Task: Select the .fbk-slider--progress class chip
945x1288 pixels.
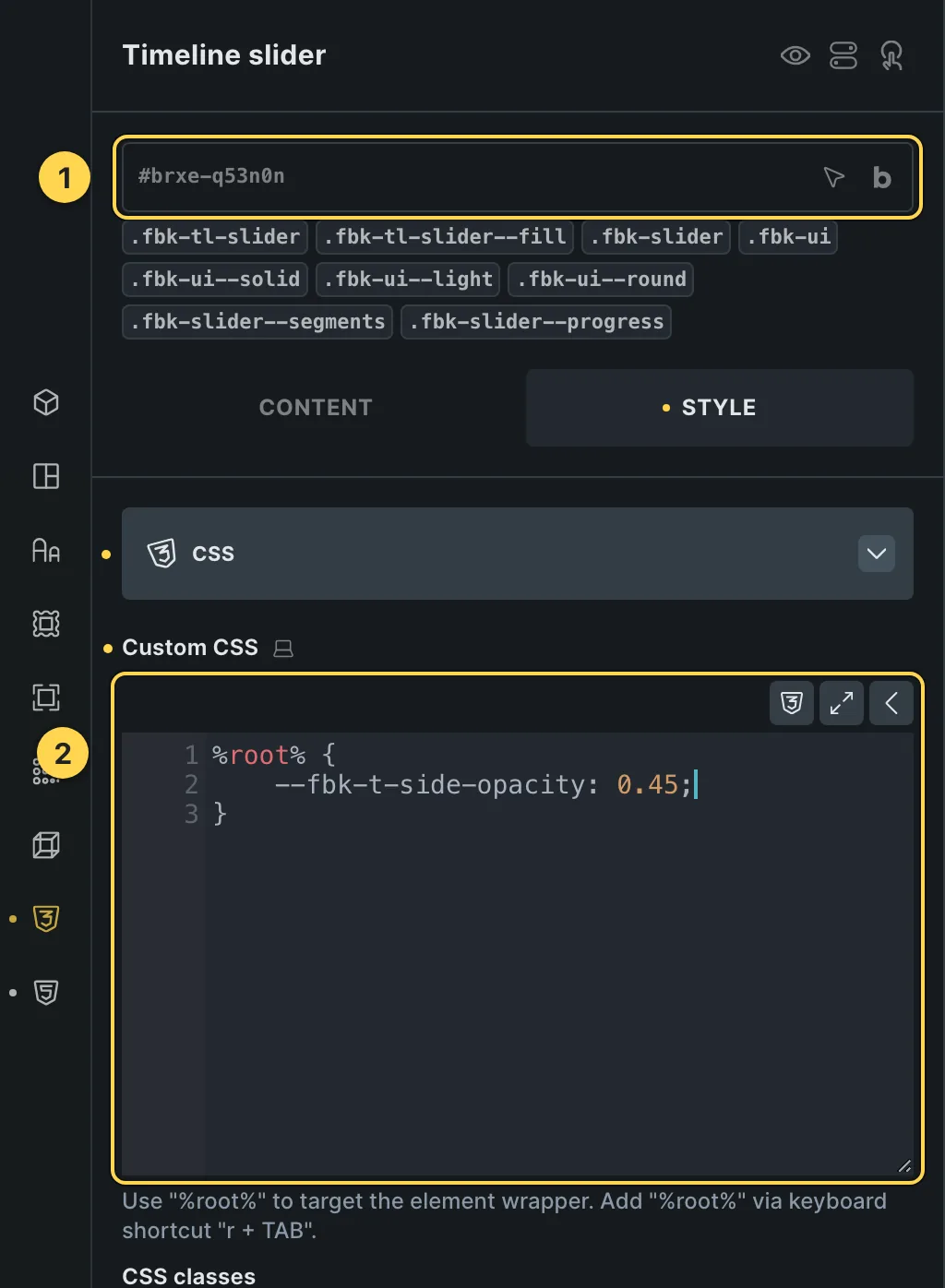Action: 536,322
